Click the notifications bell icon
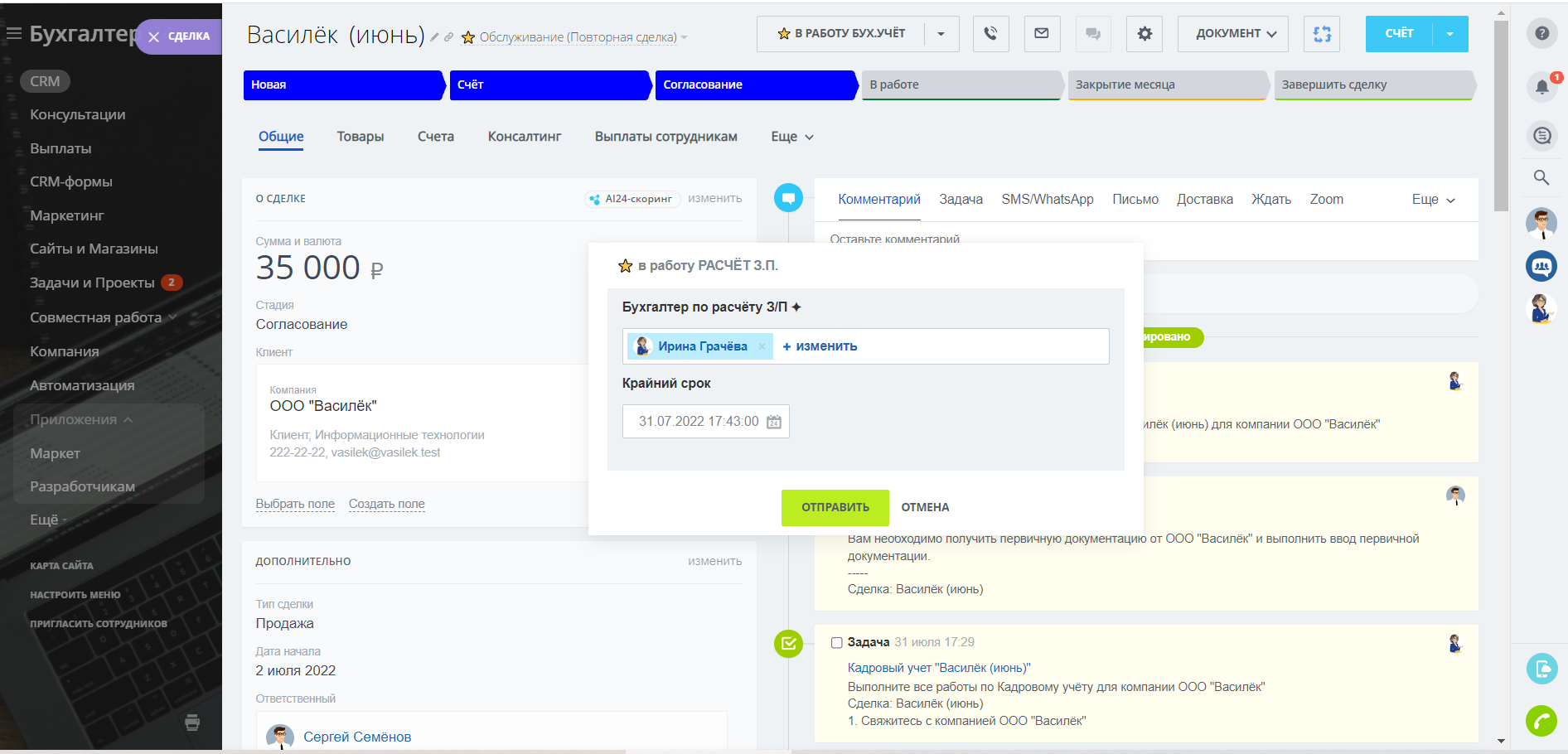Image resolution: width=1568 pixels, height=754 pixels. point(1541,86)
